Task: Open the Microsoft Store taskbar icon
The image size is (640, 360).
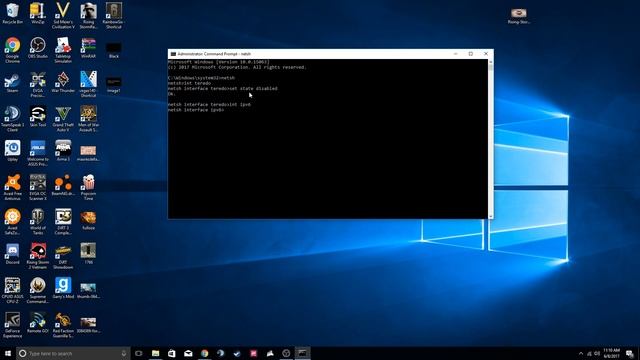Action: point(172,353)
